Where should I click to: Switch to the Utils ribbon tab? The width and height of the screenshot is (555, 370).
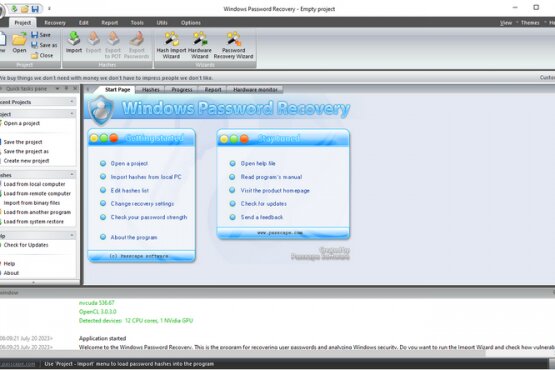tap(162, 23)
